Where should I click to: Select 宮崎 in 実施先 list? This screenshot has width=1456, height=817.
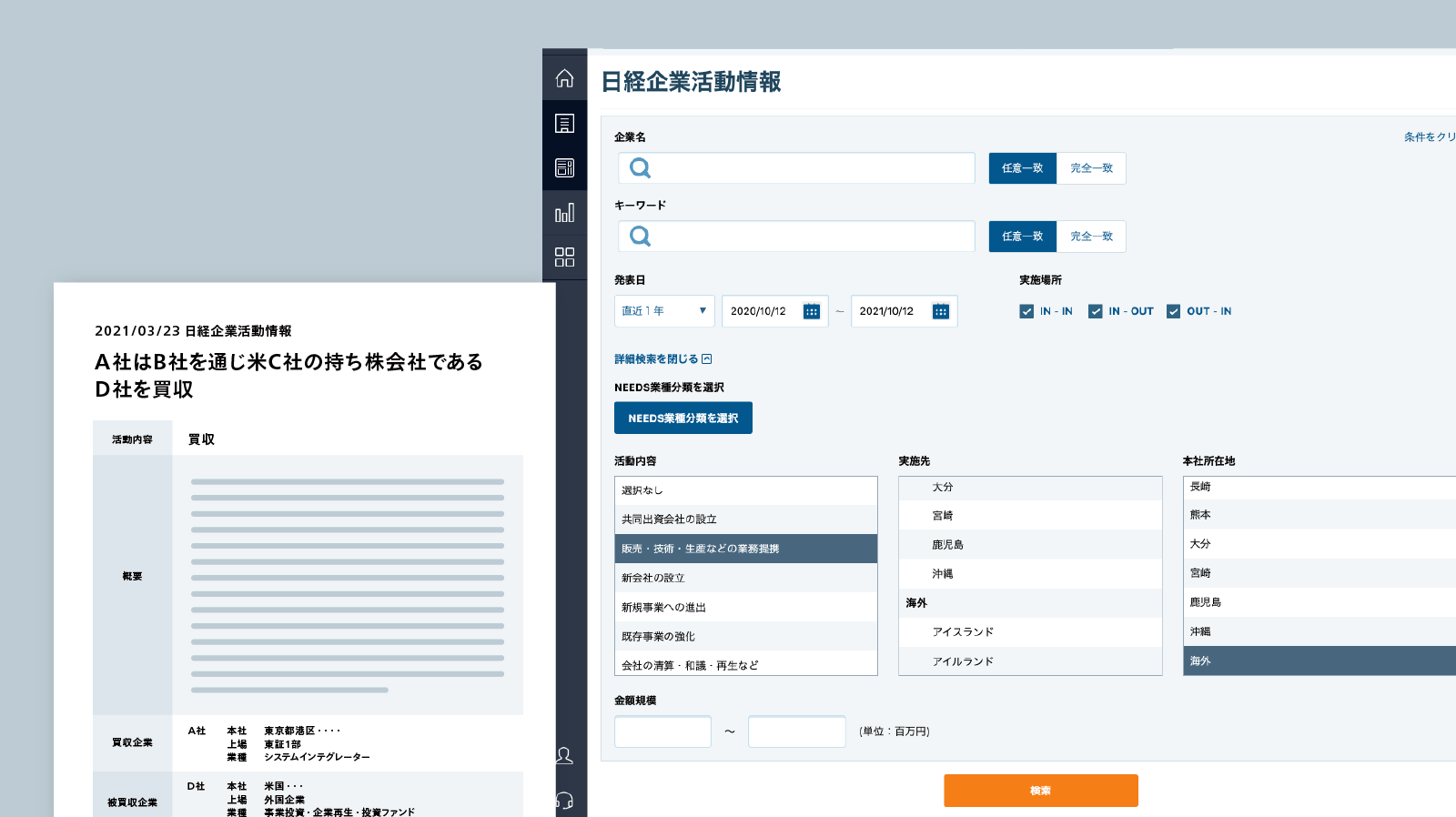coord(1030,515)
